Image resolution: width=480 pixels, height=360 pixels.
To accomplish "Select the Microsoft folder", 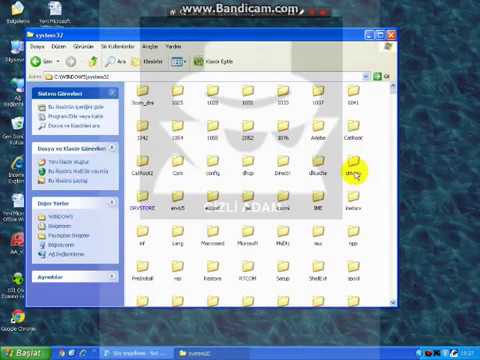I will (248, 236).
